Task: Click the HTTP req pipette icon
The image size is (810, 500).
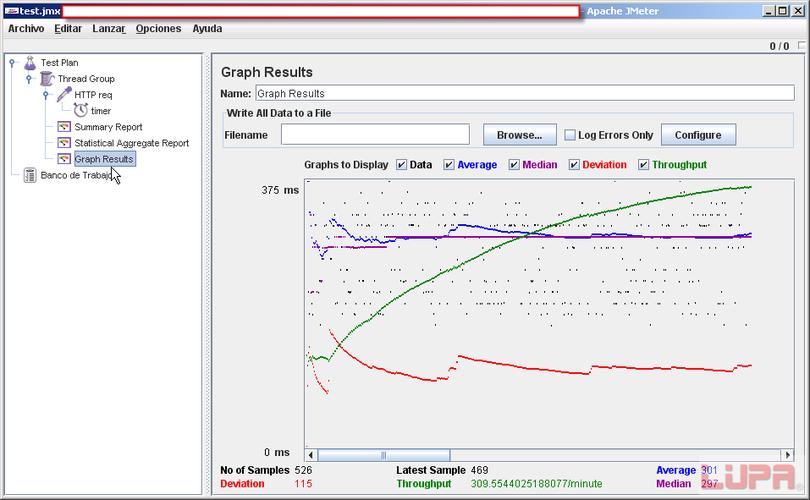Action: (64, 95)
